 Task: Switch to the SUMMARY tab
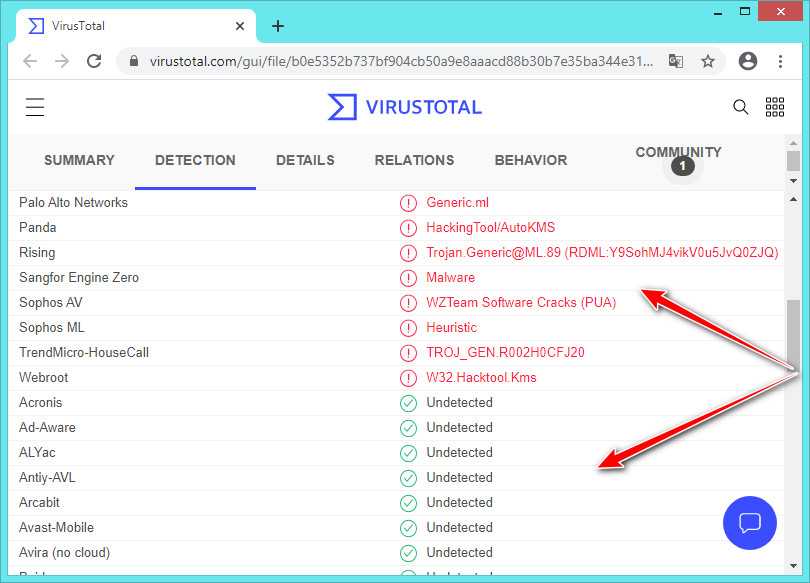pyautogui.click(x=79, y=160)
